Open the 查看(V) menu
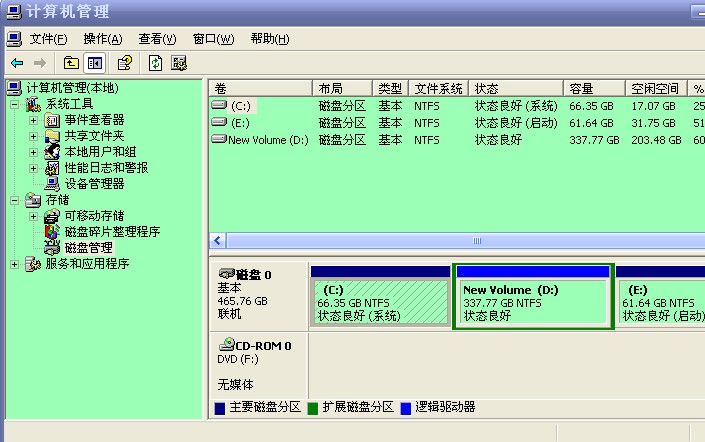 click(x=157, y=39)
